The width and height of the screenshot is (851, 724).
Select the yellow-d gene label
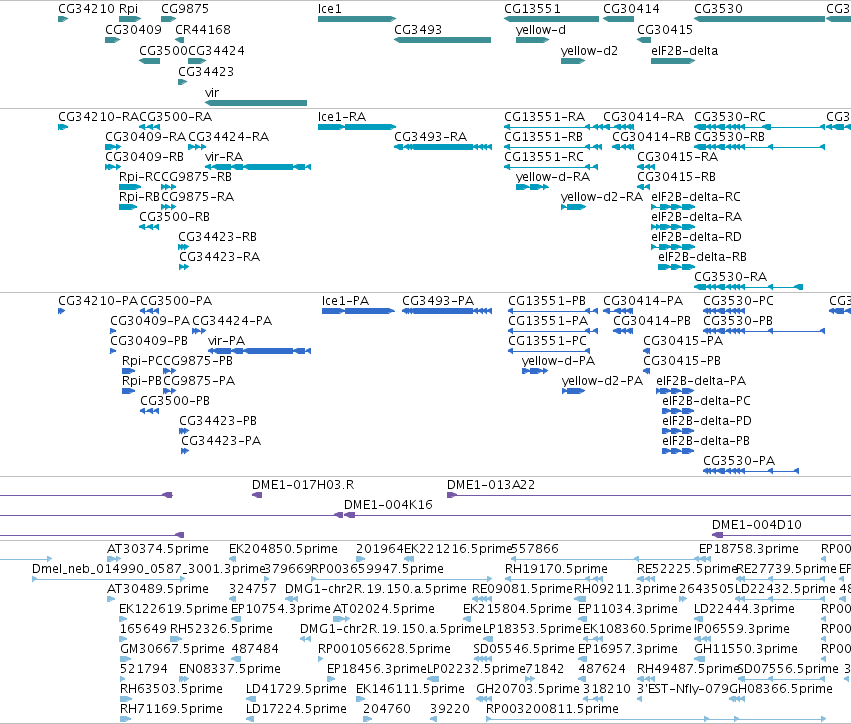541,30
